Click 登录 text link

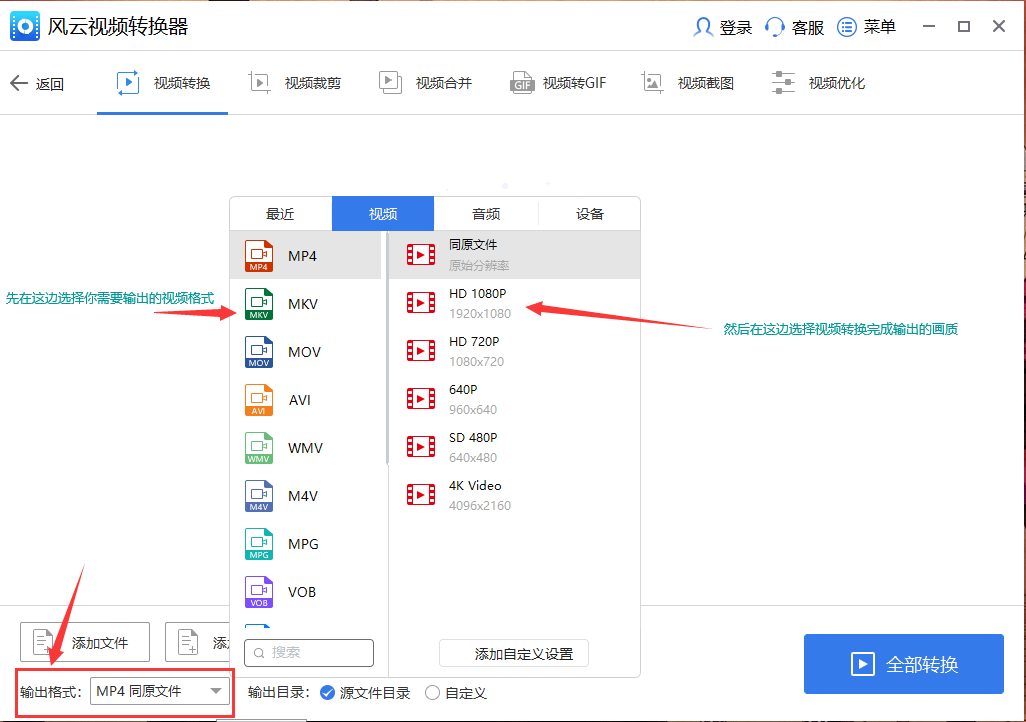(736, 27)
